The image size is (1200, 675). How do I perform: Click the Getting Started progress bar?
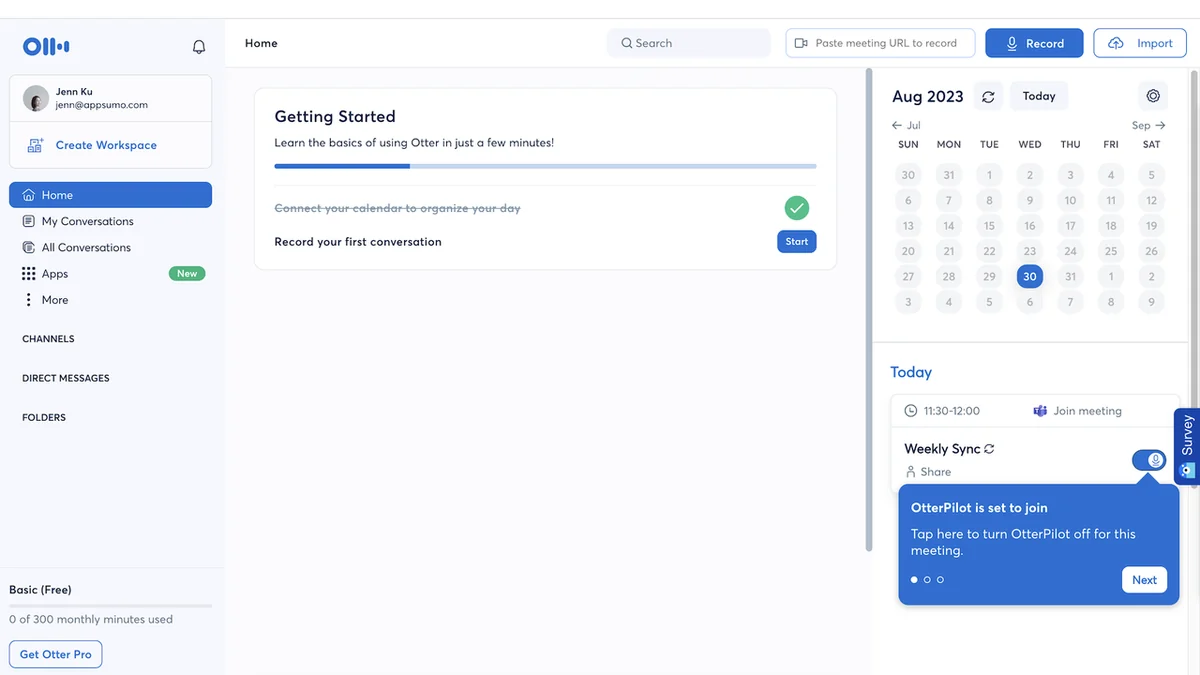544,166
